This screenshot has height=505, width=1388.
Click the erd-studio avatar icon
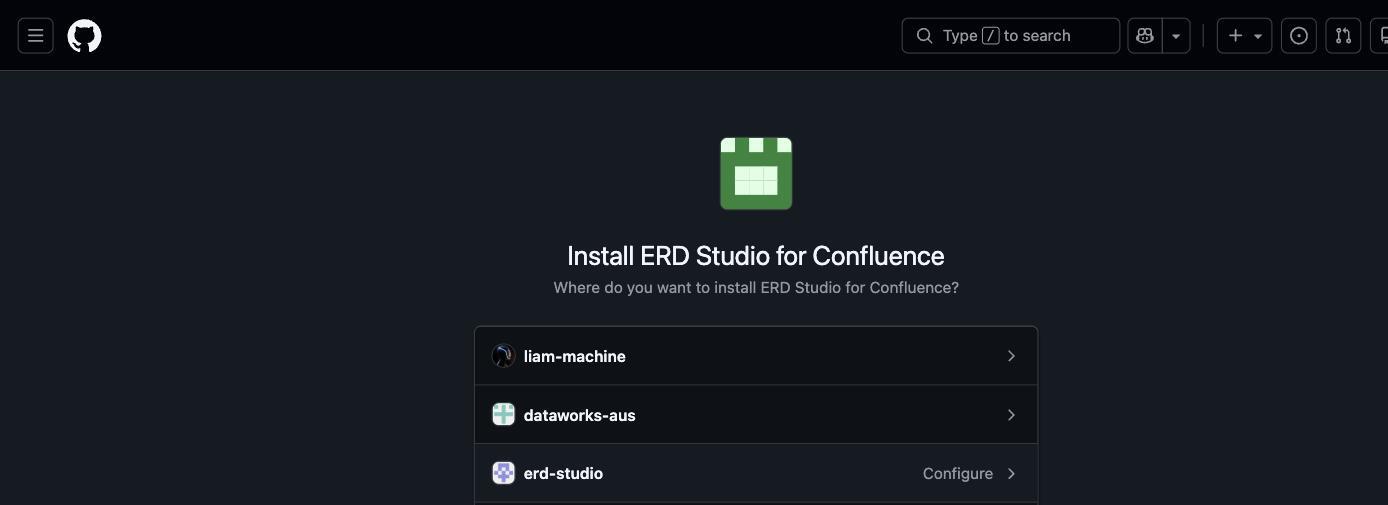pyautogui.click(x=504, y=473)
